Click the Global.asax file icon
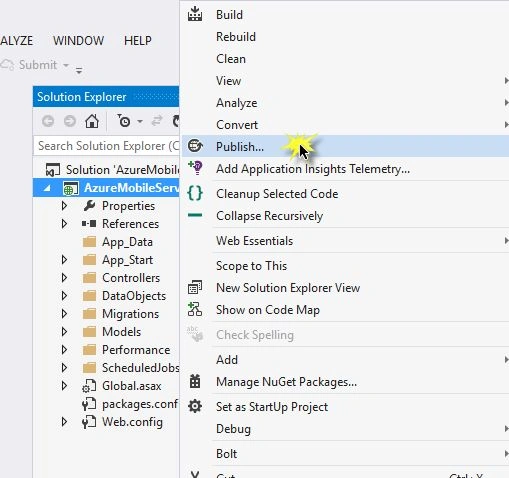The height and width of the screenshot is (478, 509). point(89,386)
